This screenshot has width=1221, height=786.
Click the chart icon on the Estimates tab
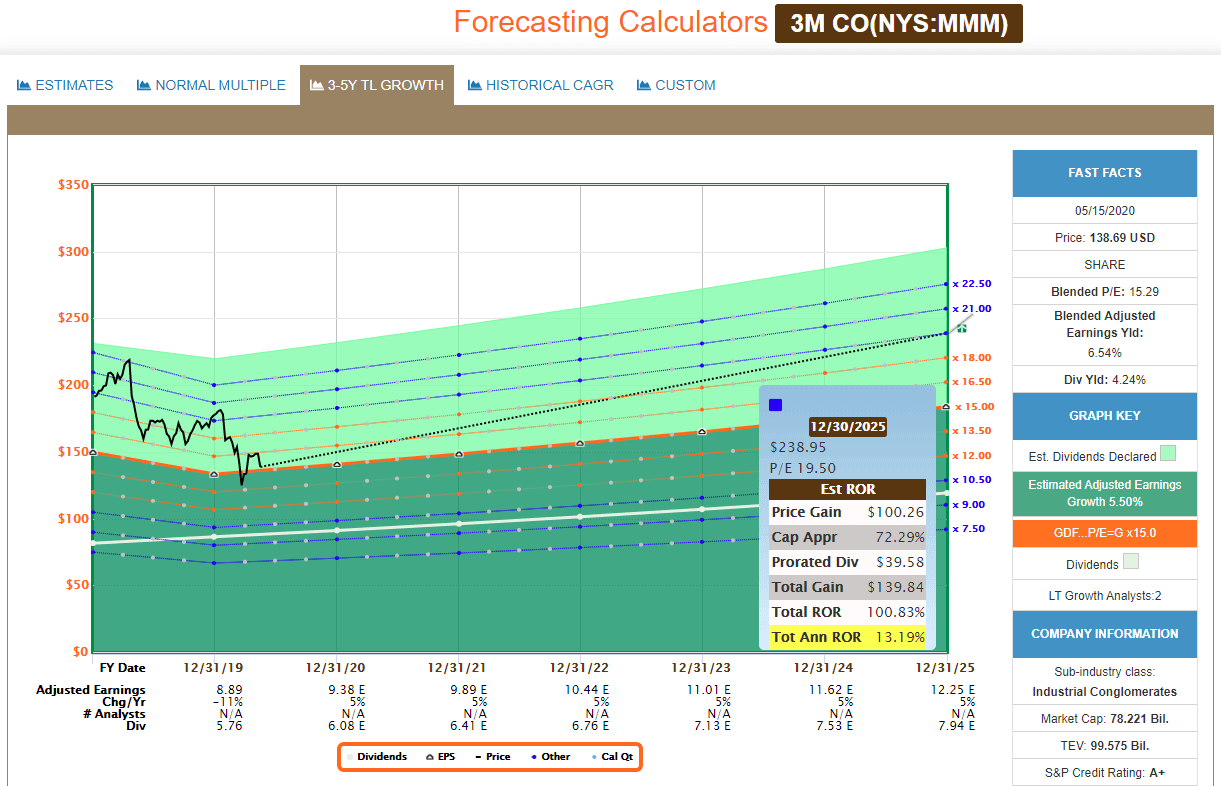(24, 85)
